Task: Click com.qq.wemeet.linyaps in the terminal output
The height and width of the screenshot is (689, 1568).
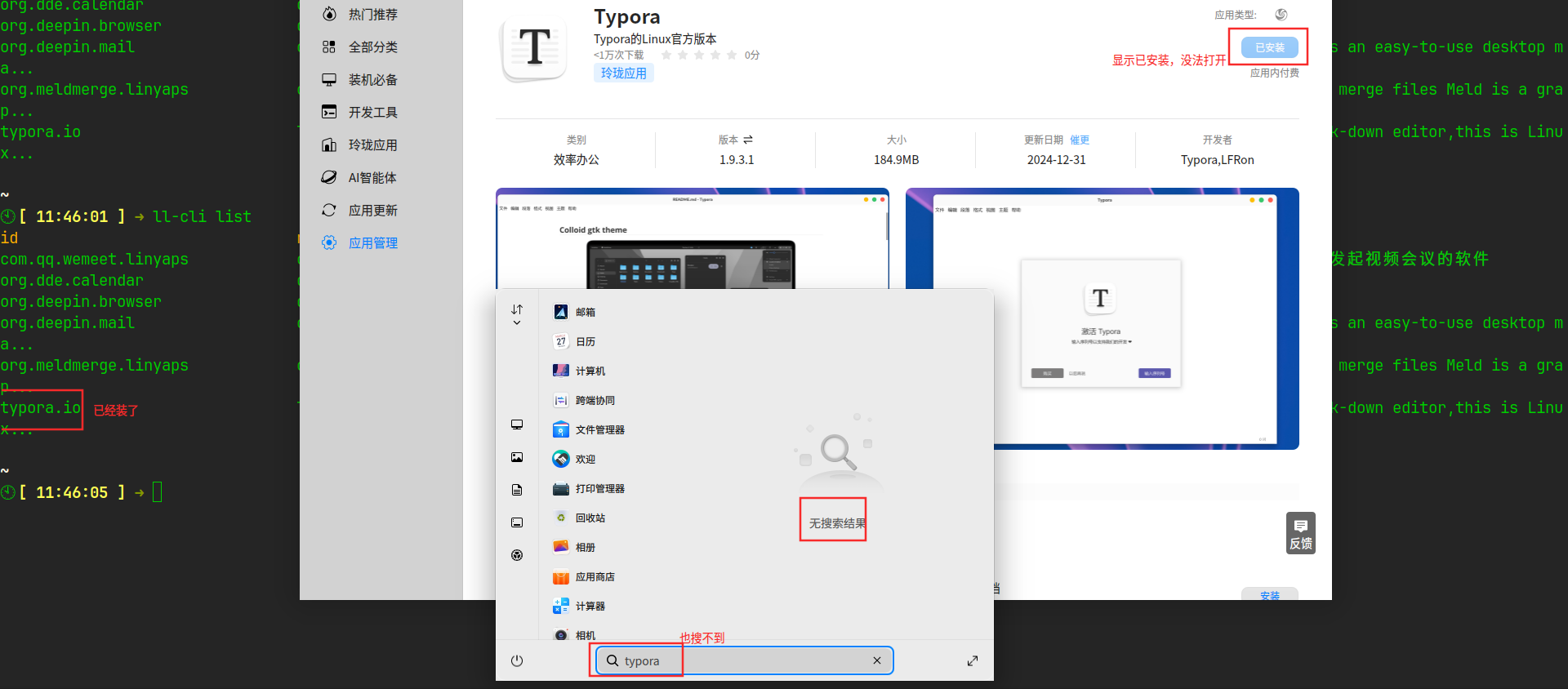Action: pyautogui.click(x=94, y=260)
